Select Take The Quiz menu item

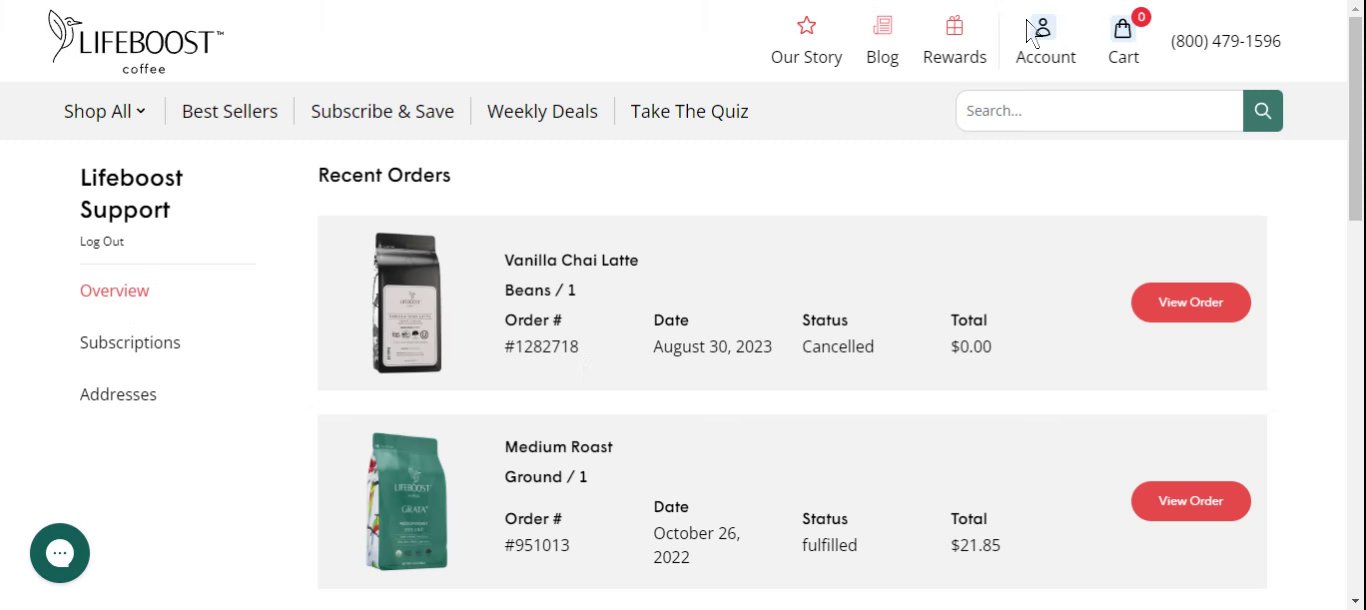(689, 111)
